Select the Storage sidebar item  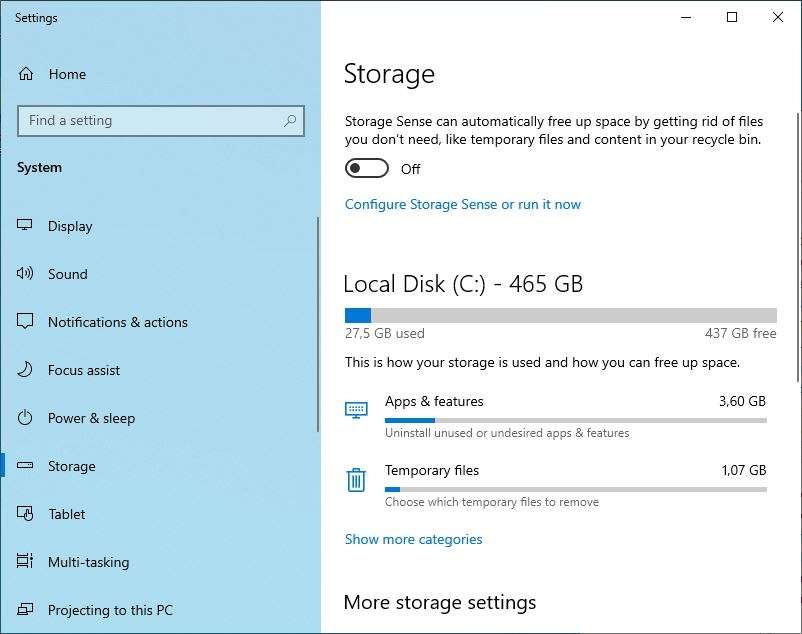[72, 466]
